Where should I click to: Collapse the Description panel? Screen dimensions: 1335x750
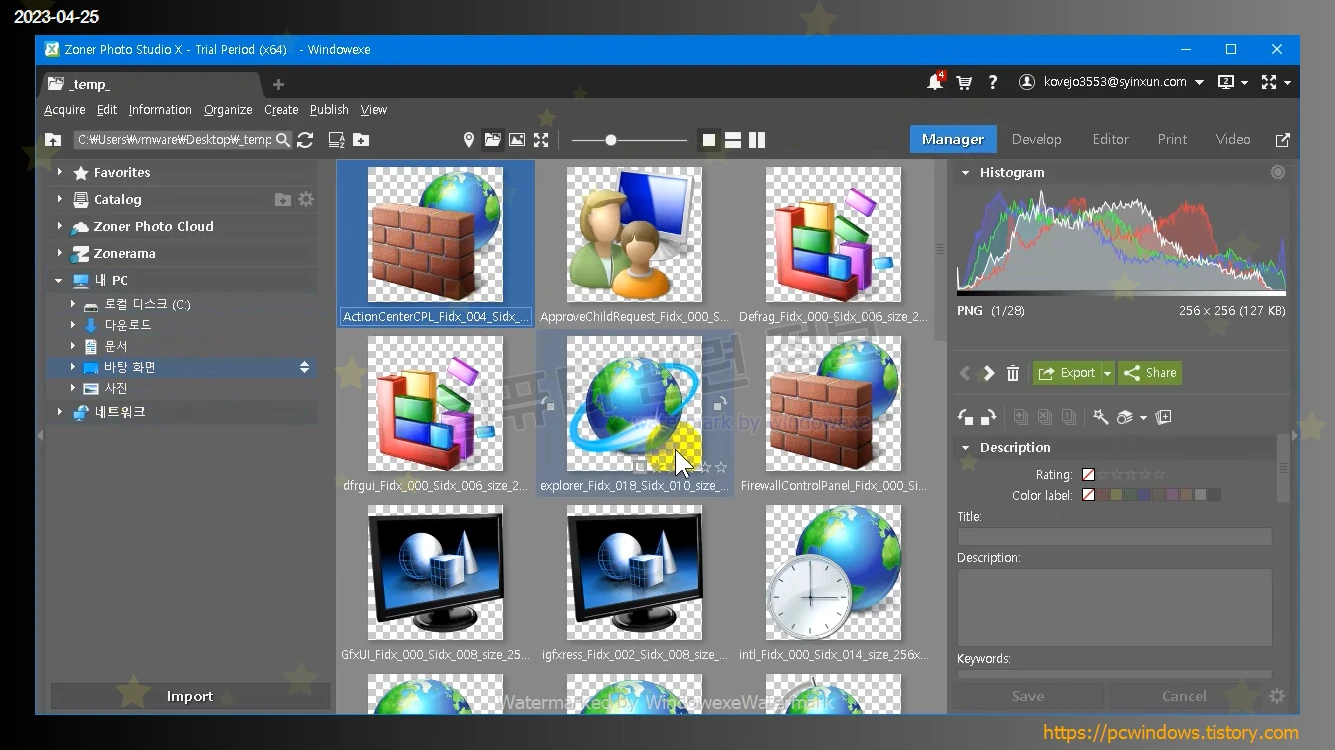[x=965, y=448]
